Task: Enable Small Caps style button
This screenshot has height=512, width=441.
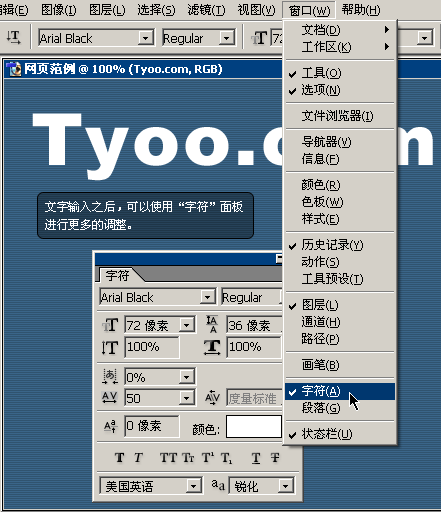Action: (188, 458)
